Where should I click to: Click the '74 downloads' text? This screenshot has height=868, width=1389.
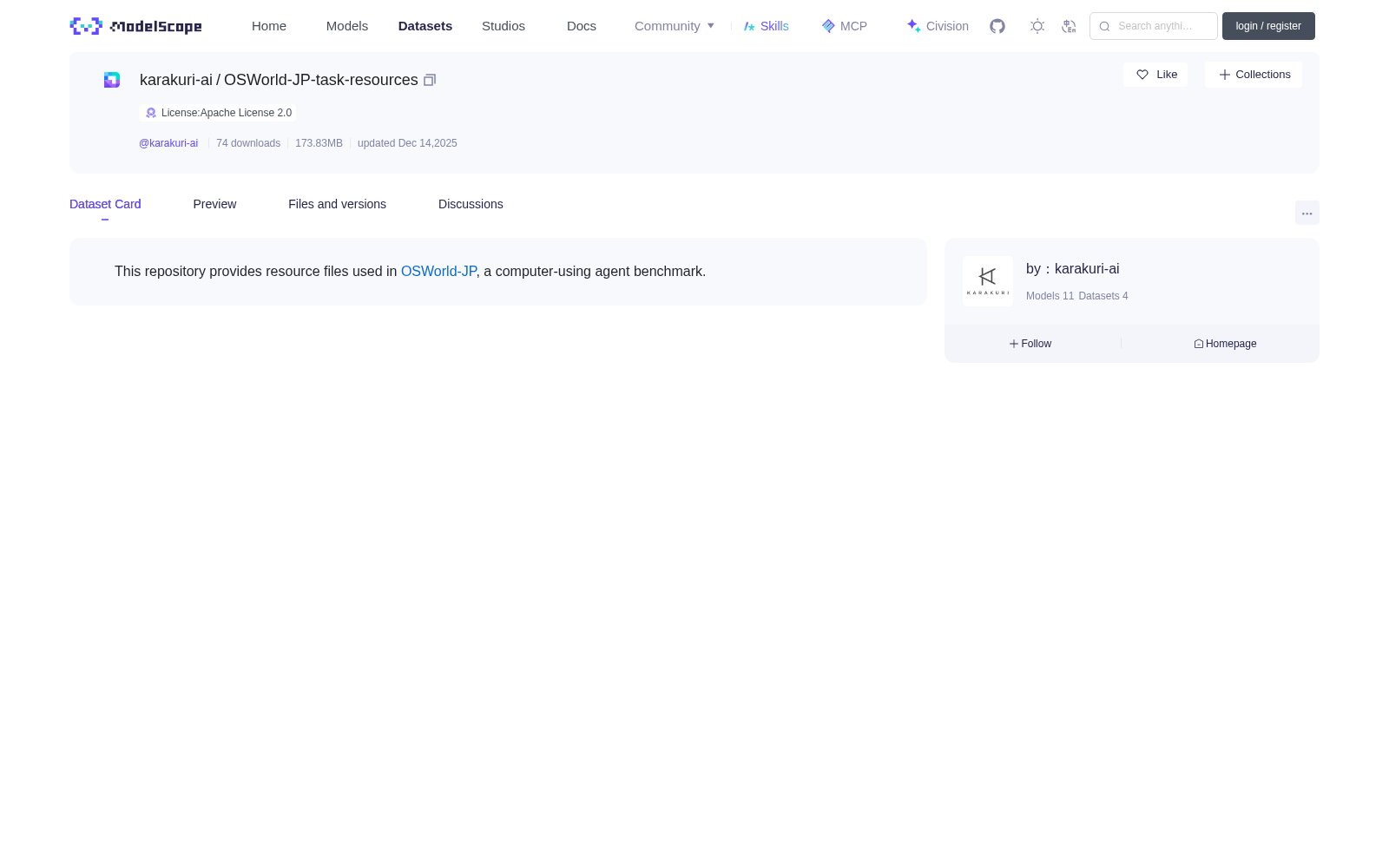[x=248, y=143]
